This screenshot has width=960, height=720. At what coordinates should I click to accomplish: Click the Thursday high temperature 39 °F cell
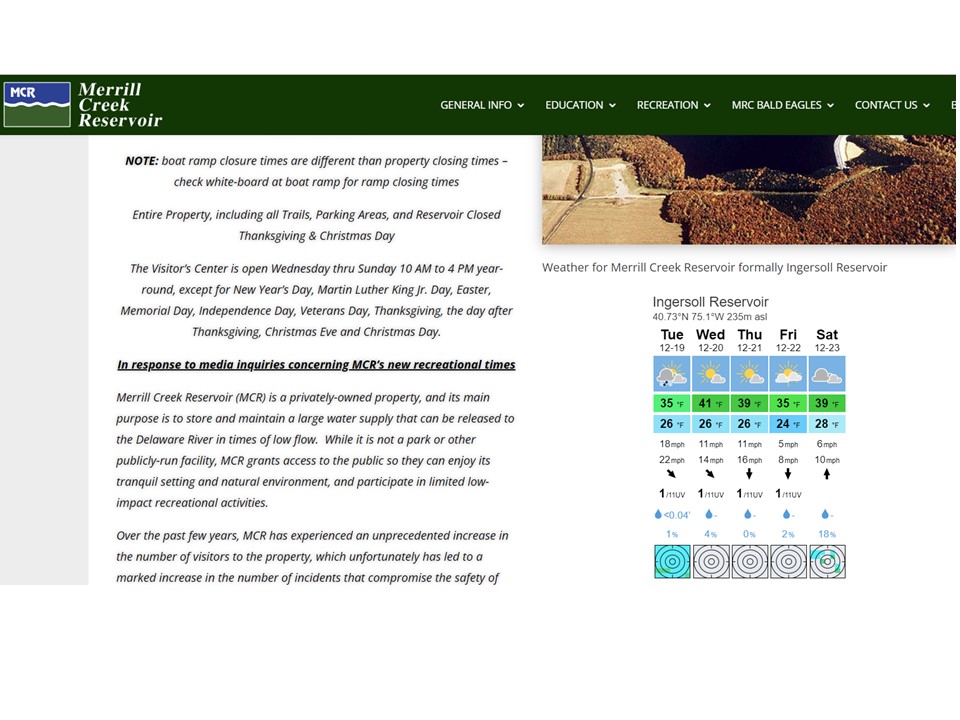click(749, 403)
